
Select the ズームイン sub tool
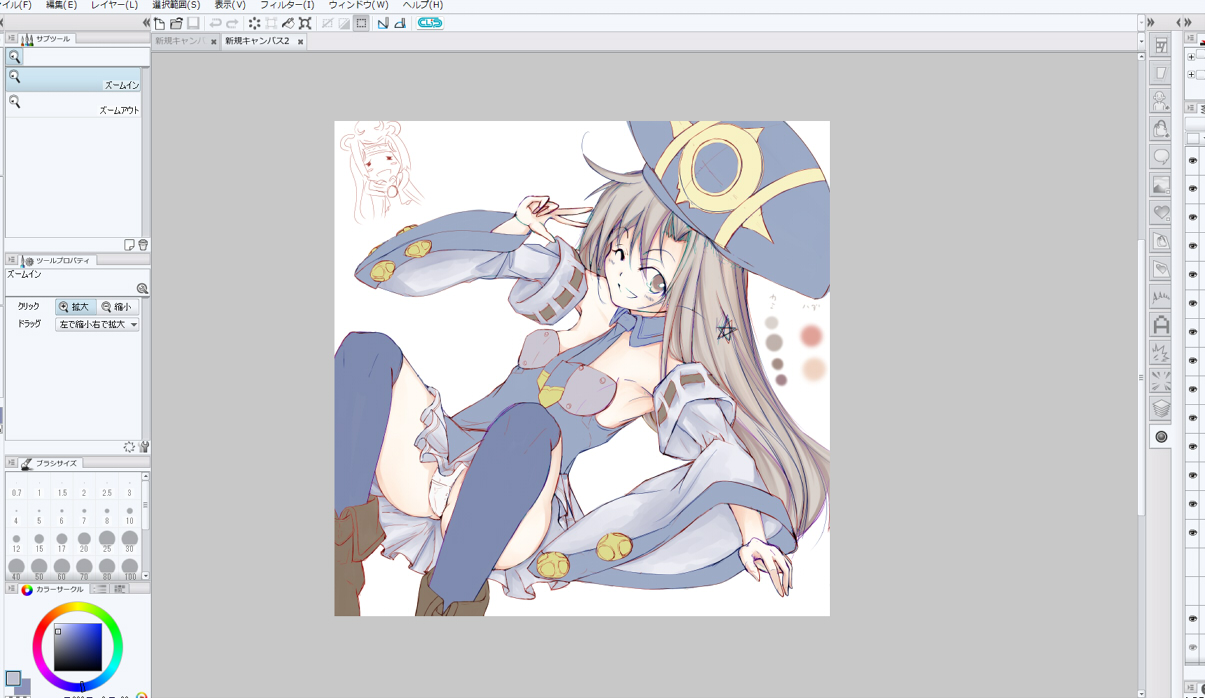[74, 80]
